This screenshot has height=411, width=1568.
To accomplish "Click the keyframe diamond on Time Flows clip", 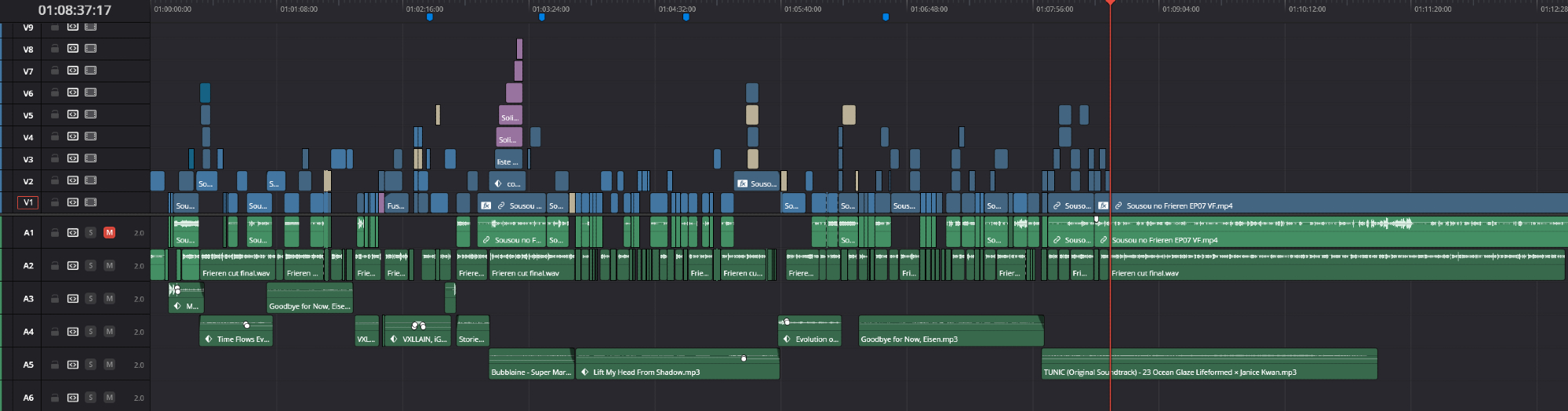I will (209, 340).
